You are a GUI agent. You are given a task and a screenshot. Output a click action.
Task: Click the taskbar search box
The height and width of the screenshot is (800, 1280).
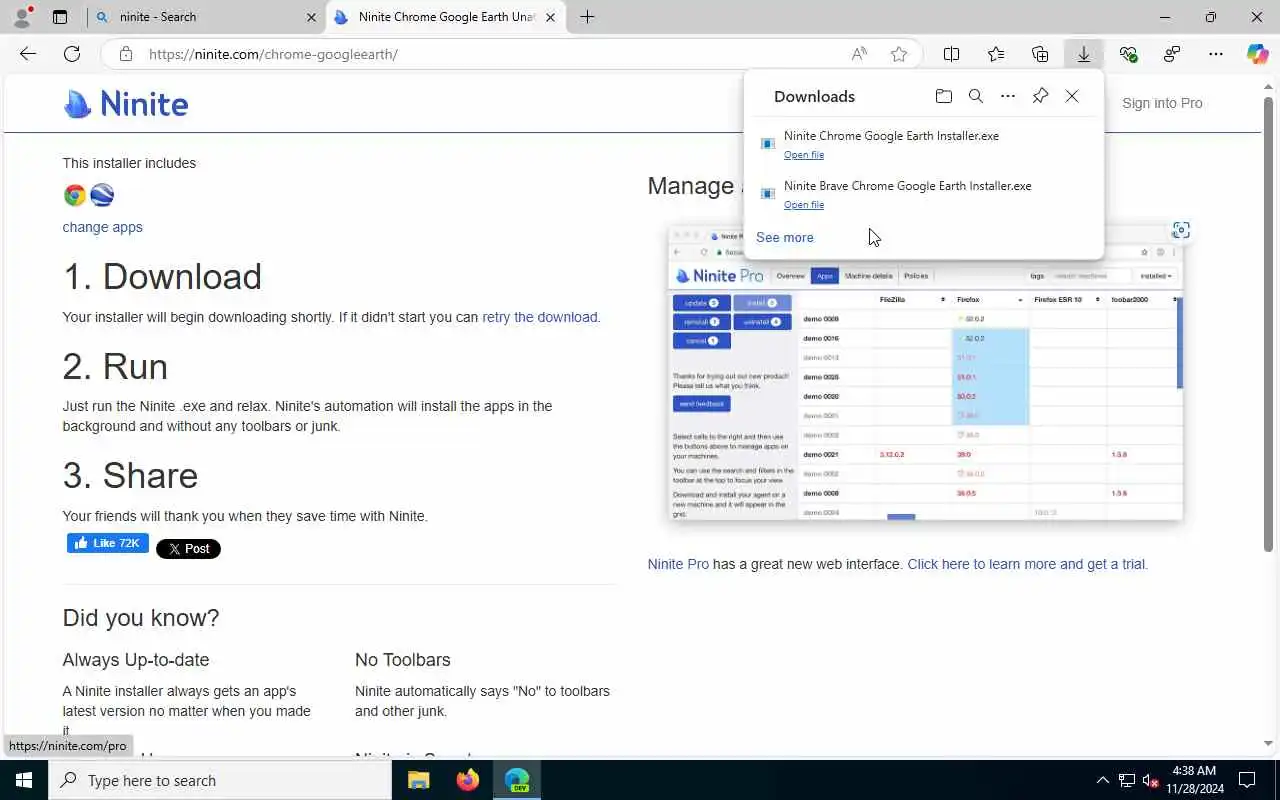tap(220, 780)
